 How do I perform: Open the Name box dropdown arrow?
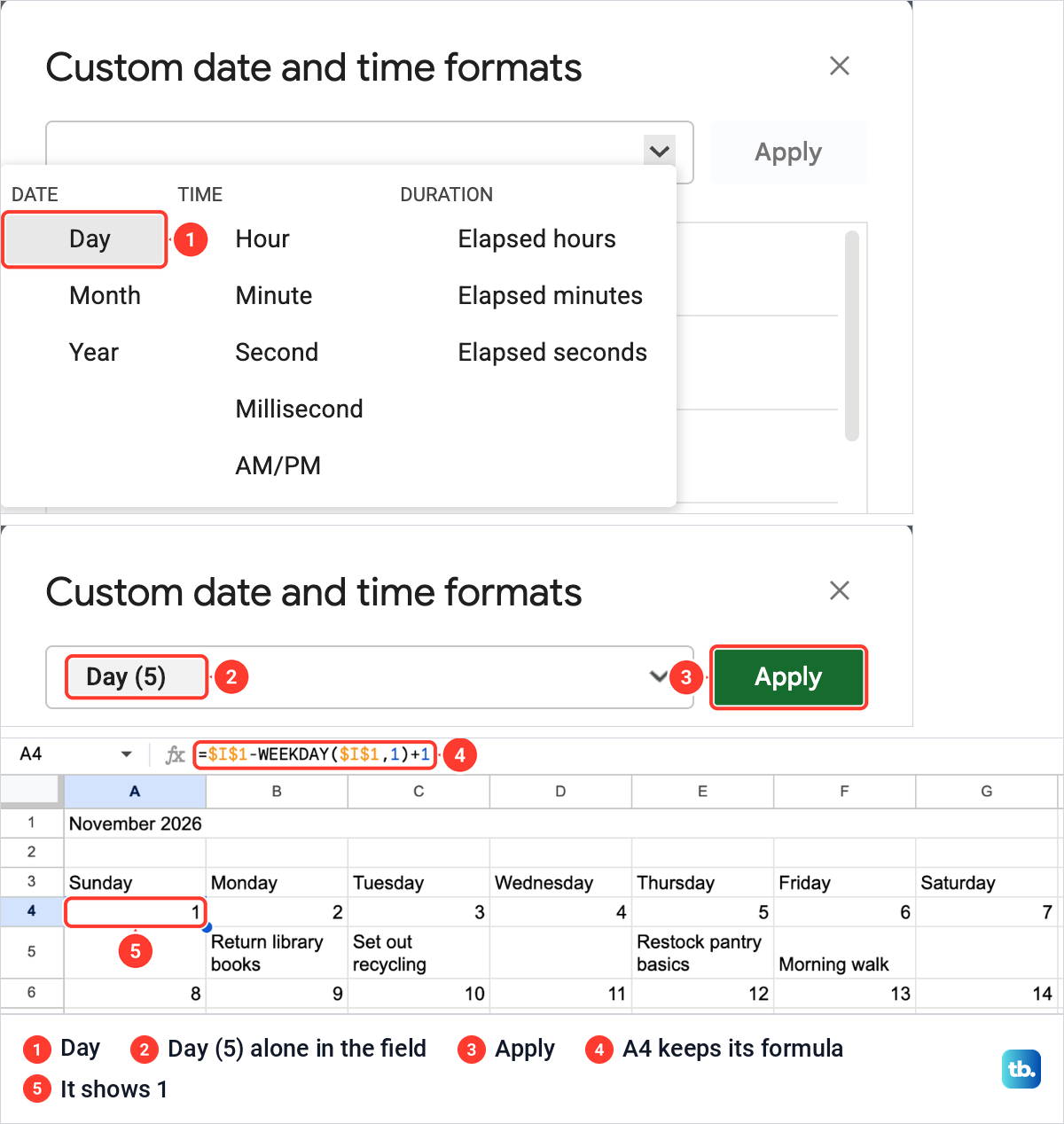pyautogui.click(x=126, y=754)
